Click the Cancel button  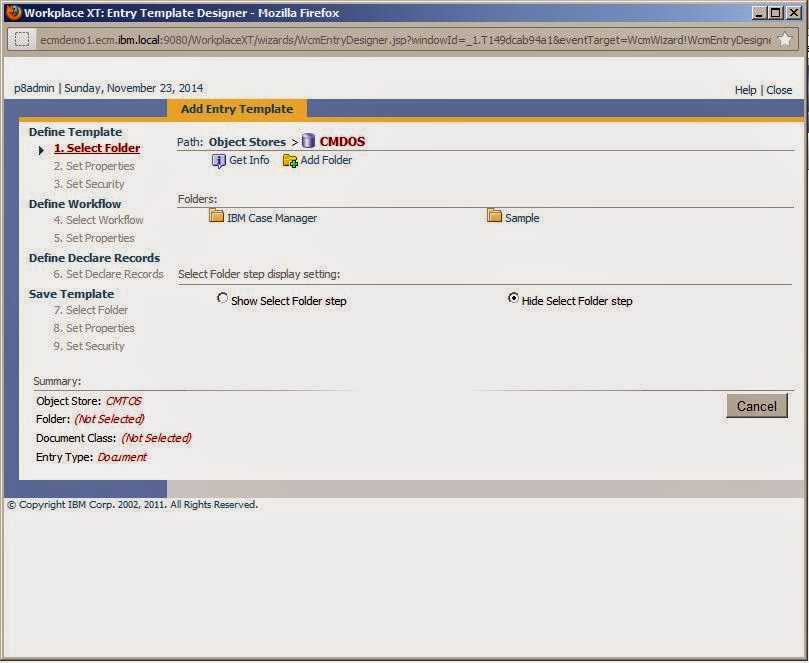point(756,405)
